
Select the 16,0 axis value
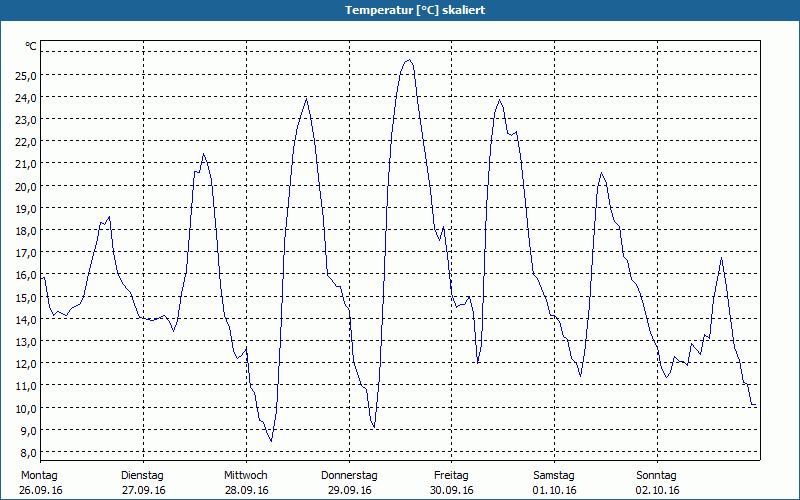(x=26, y=275)
